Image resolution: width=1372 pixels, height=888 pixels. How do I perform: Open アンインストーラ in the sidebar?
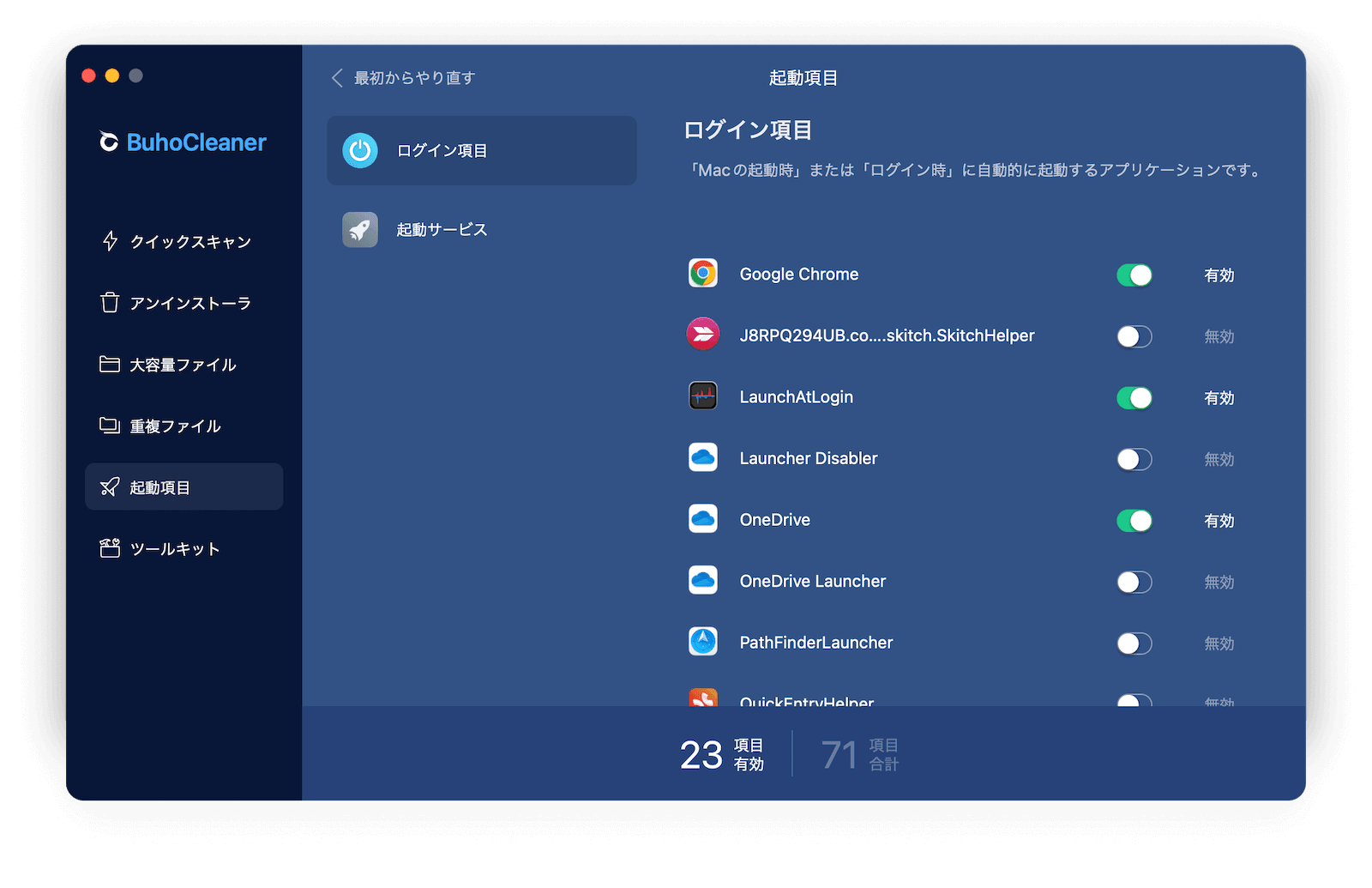(x=184, y=303)
